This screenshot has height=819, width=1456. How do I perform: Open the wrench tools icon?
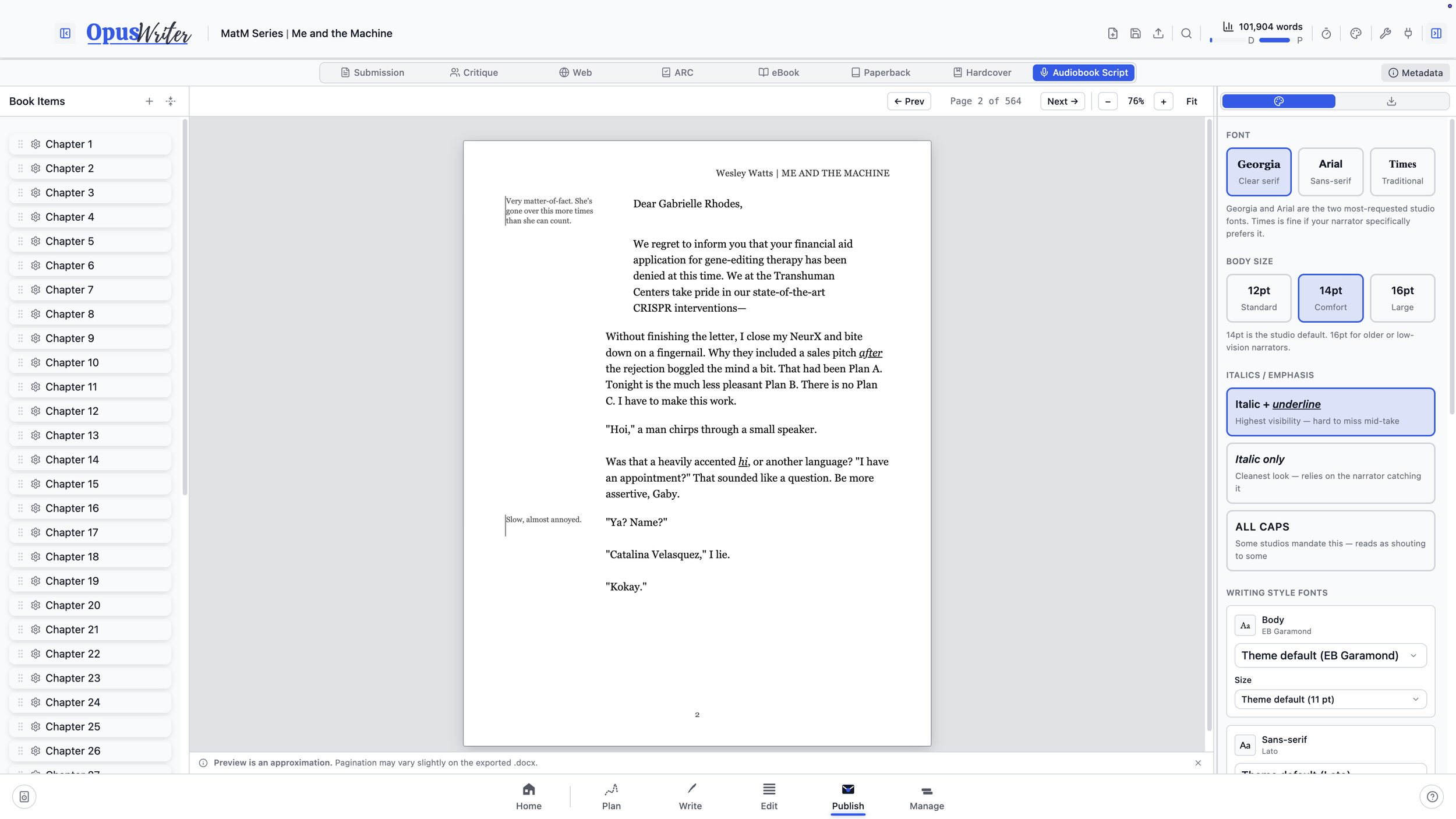(1386, 33)
